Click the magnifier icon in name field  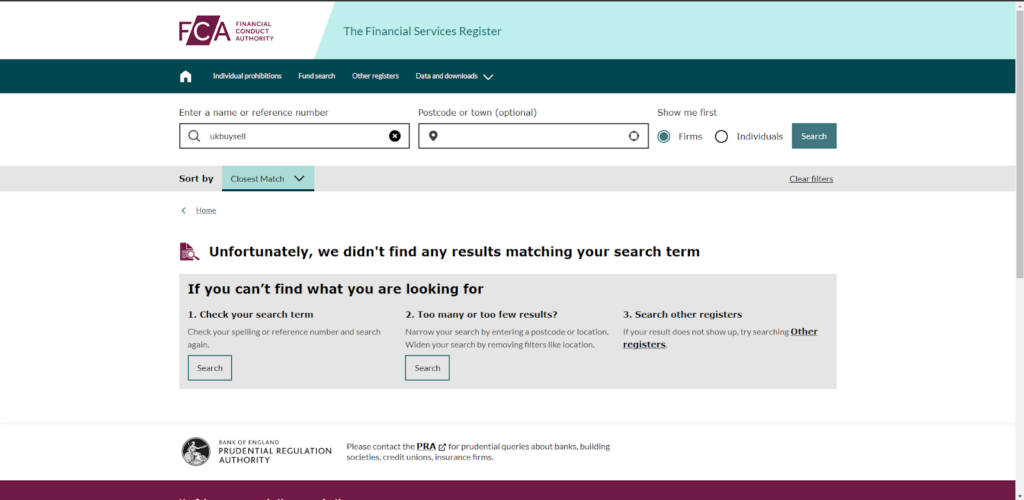click(x=194, y=136)
